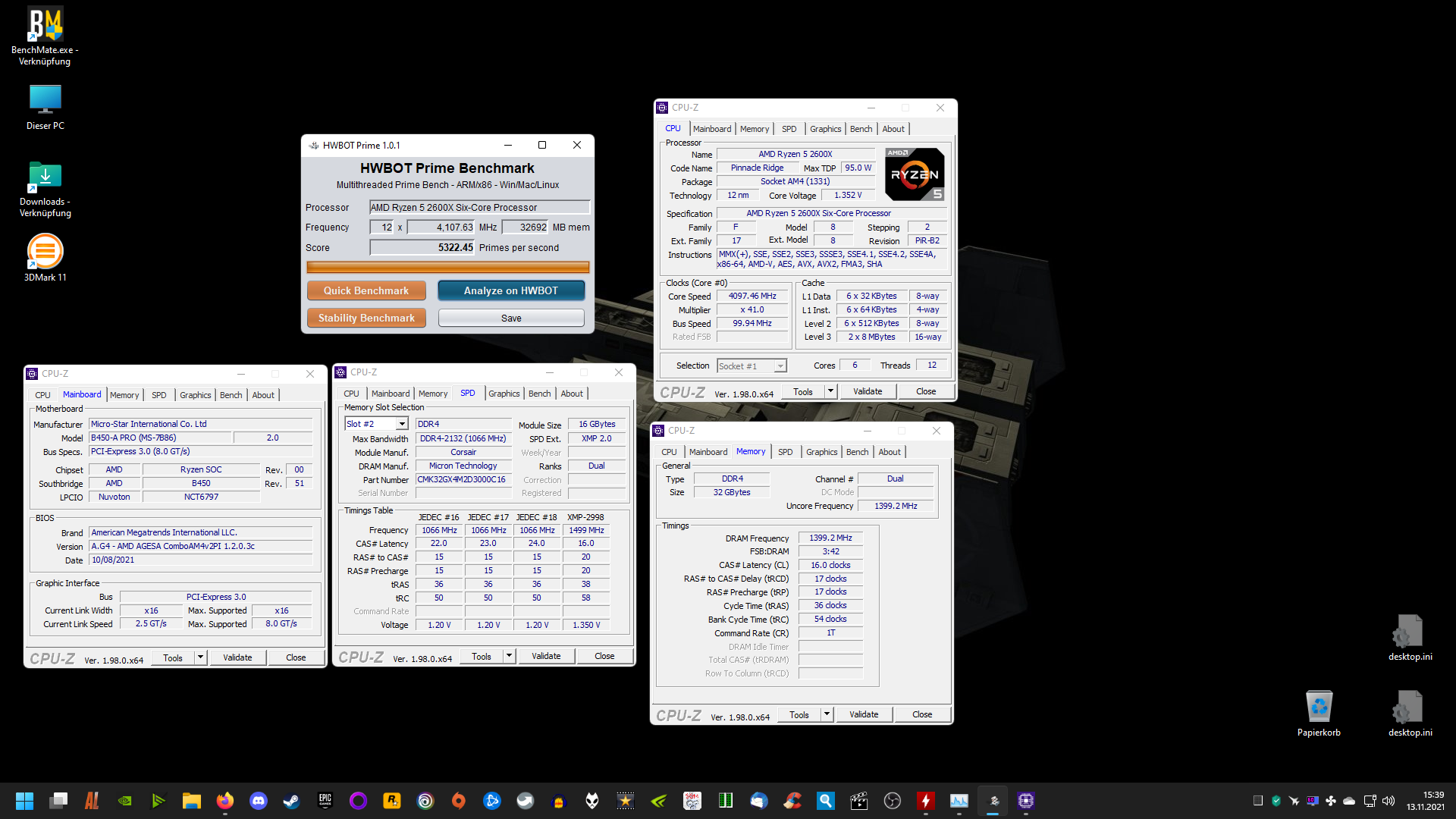Open Graphics tab in CPU-Z CPU window
1456x819 pixels.
tap(825, 129)
